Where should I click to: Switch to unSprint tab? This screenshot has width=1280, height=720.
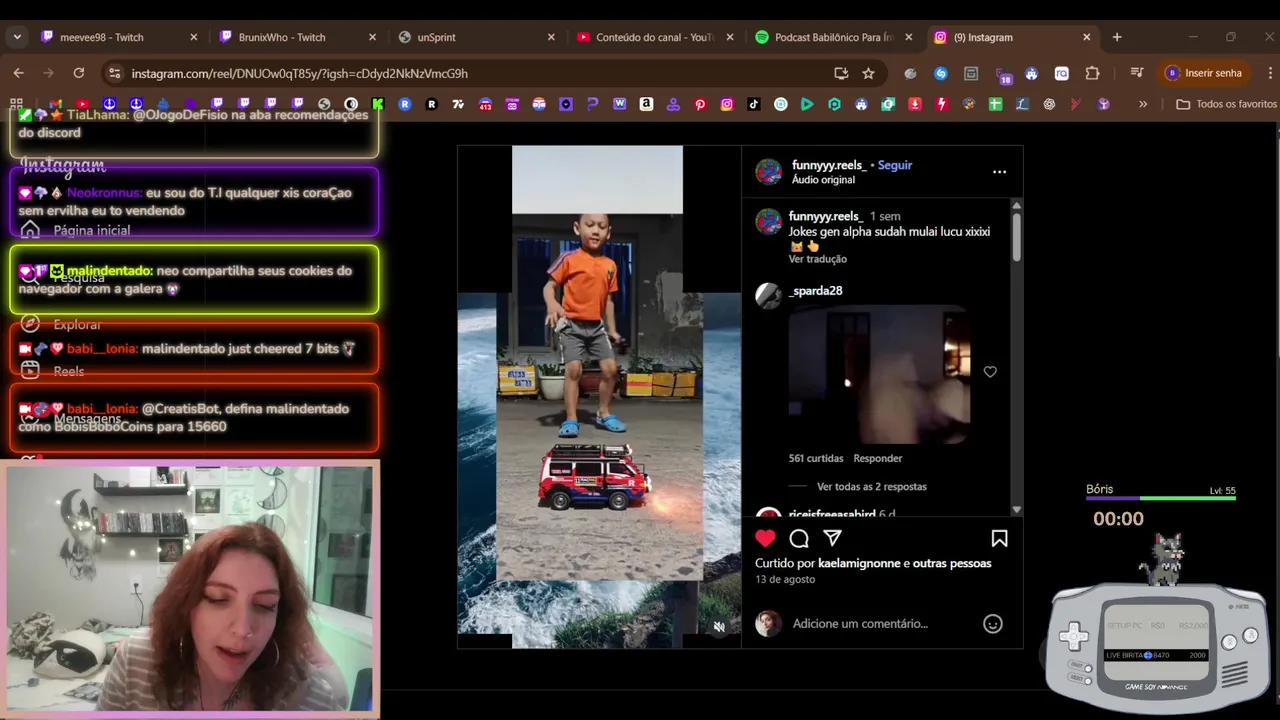pos(477,37)
